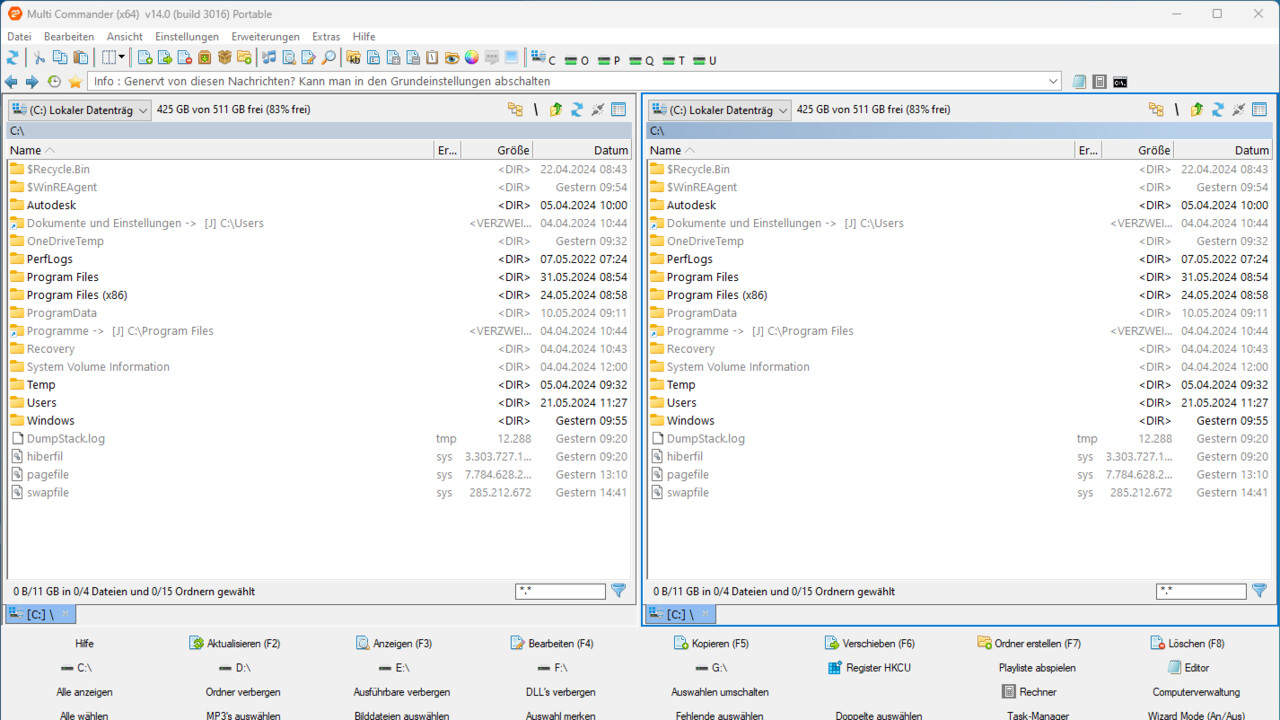This screenshot has width=1280, height=720.
Task: Click left panel's view mode icon
Action: coord(619,110)
